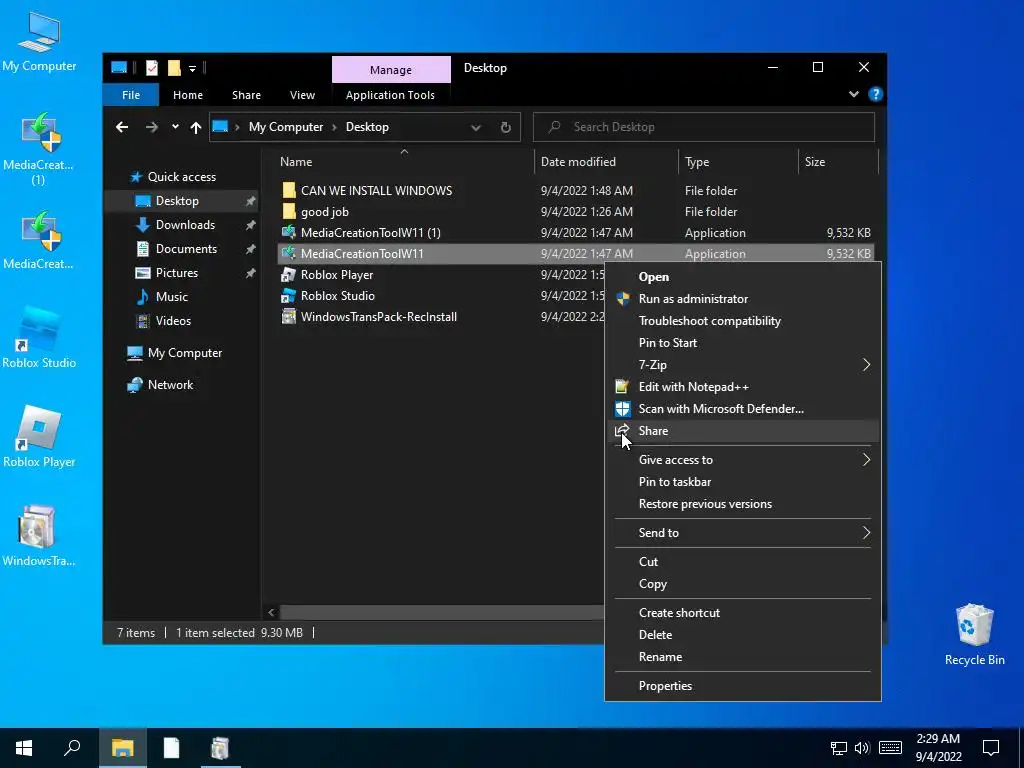The height and width of the screenshot is (768, 1024).
Task: Open the File ribbon tab
Action: 131,95
